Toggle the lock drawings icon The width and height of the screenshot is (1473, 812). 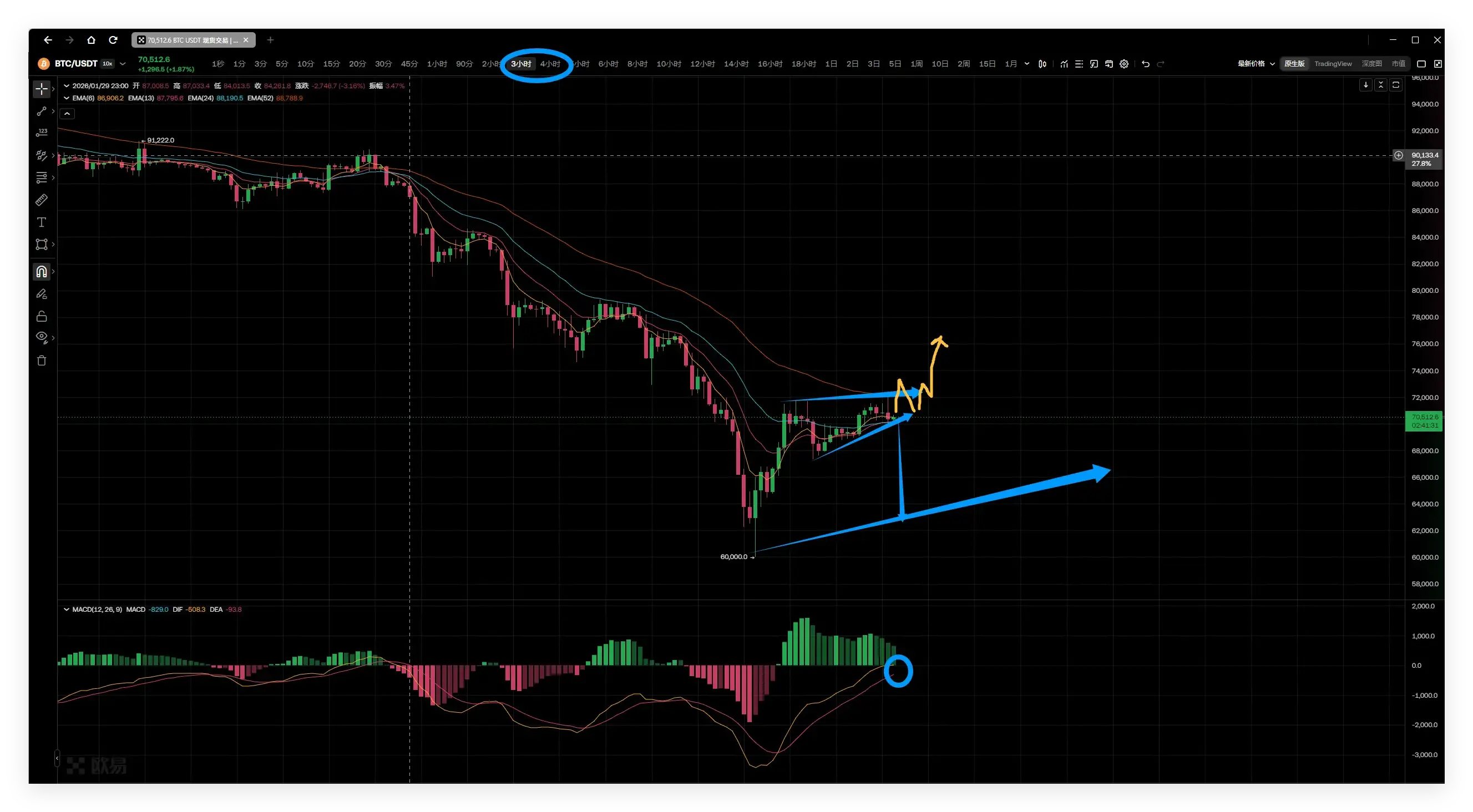pos(41,316)
